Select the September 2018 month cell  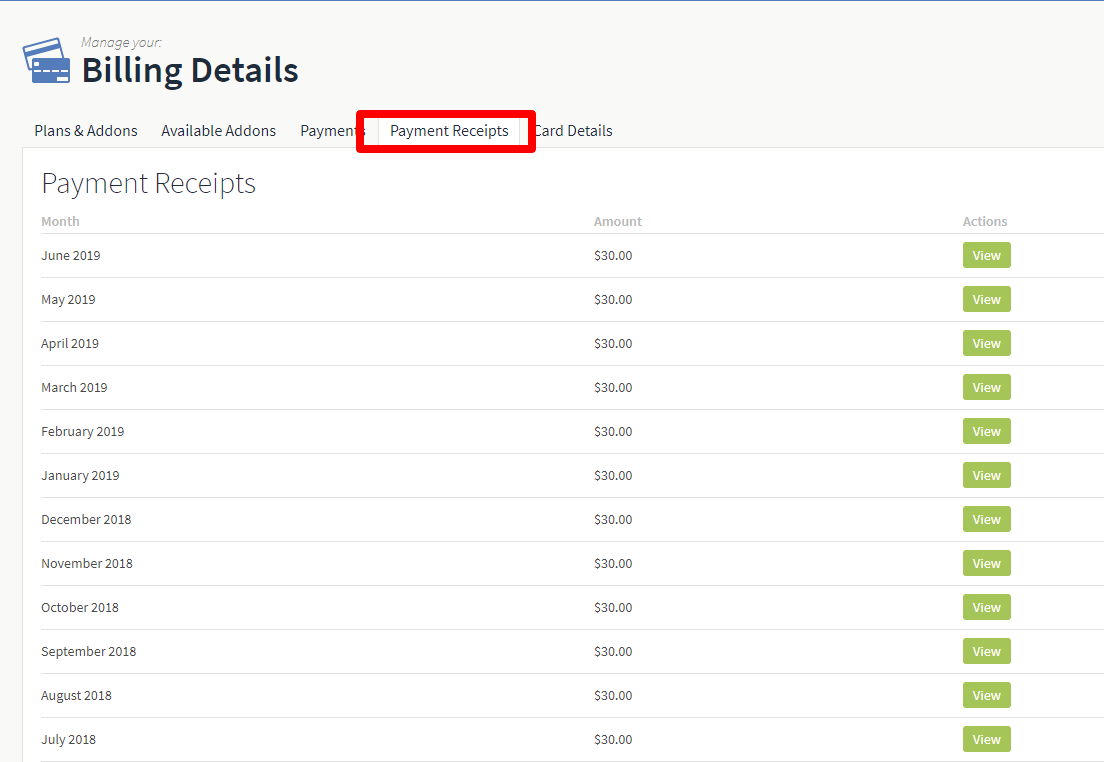pyautogui.click(x=89, y=651)
